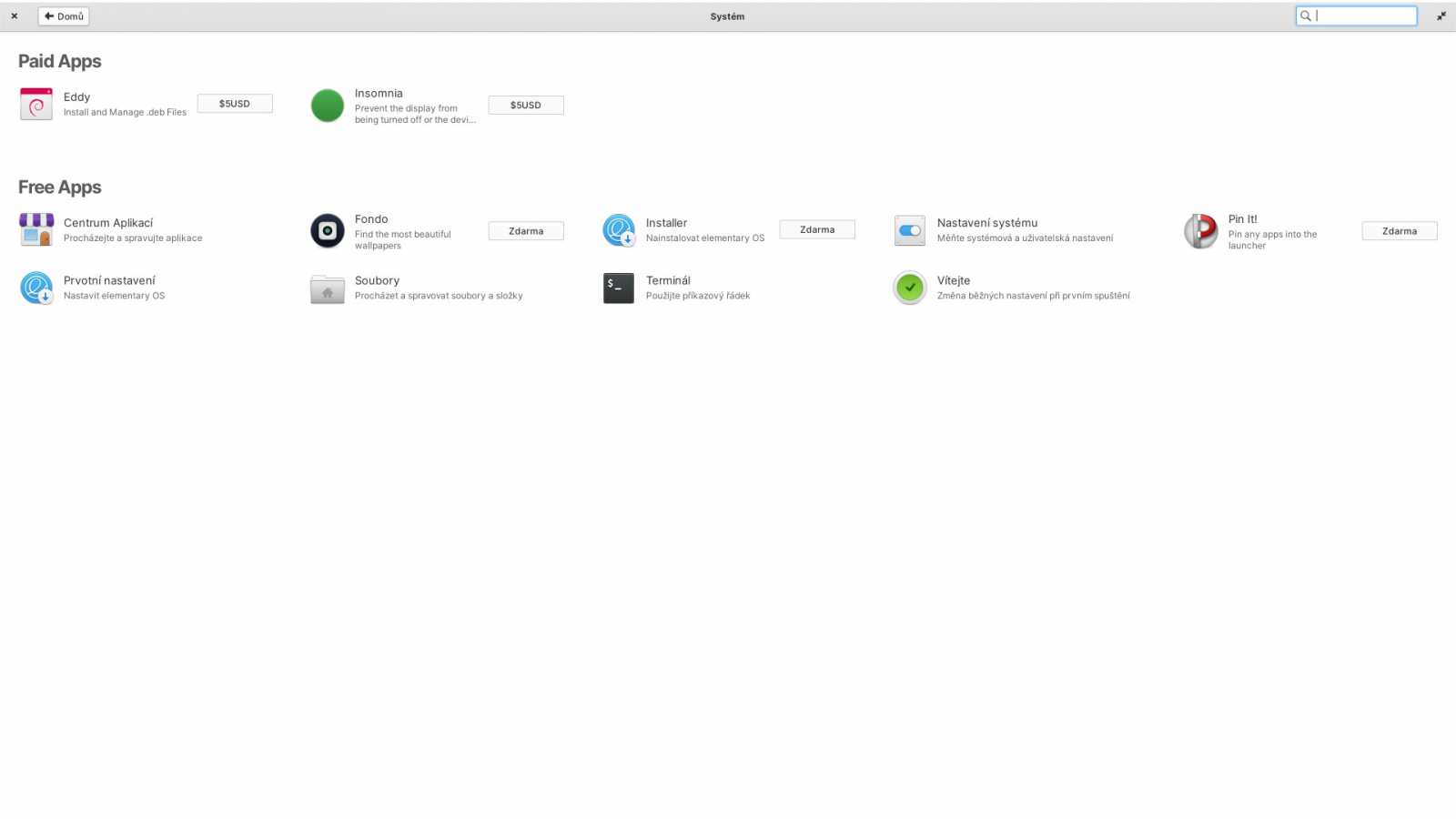Click 'Find the most beautiful wallpapers' description
Viewport: 1456px width, 819px height.
[x=403, y=239]
